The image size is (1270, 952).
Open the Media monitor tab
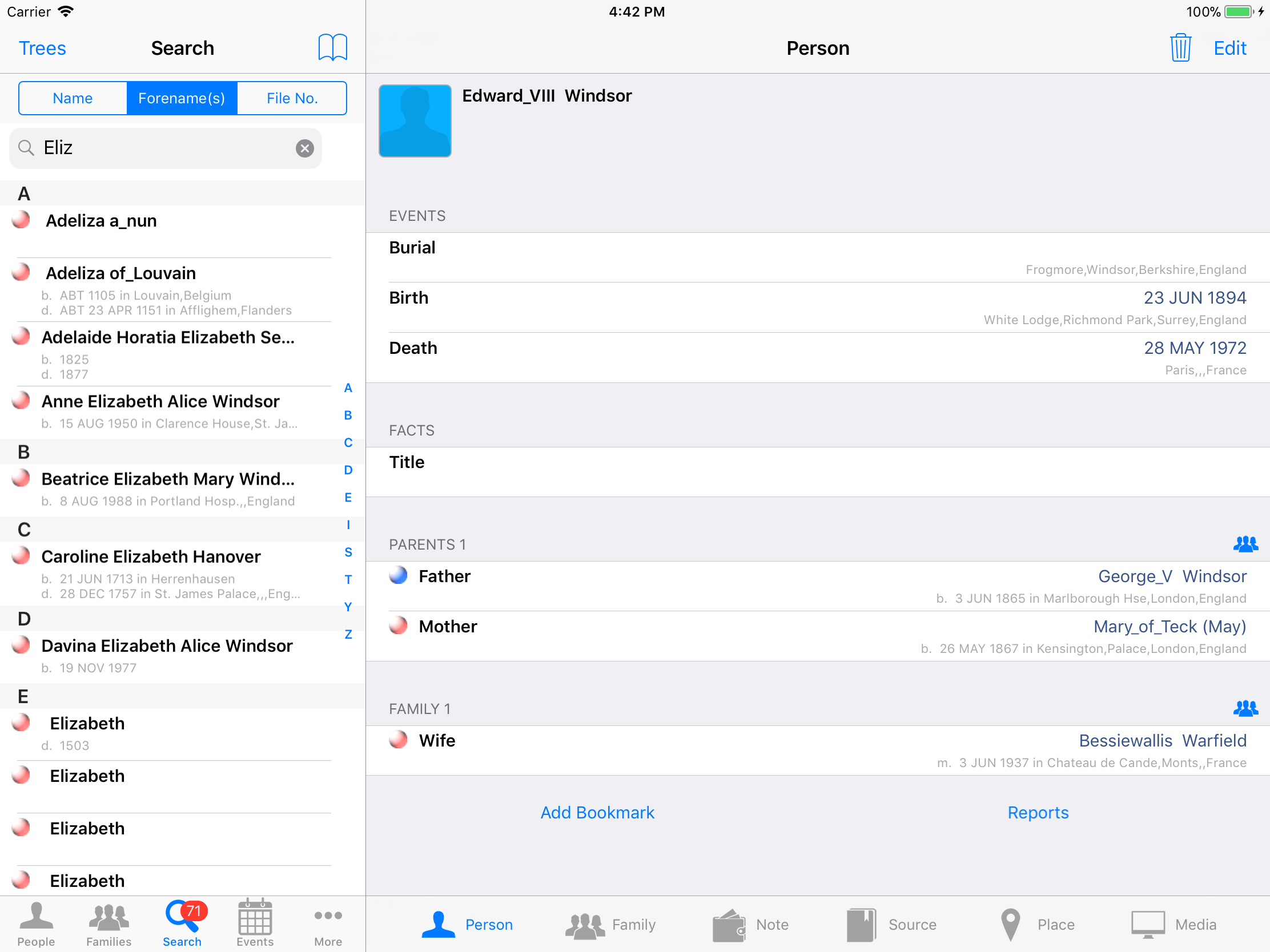click(1173, 925)
